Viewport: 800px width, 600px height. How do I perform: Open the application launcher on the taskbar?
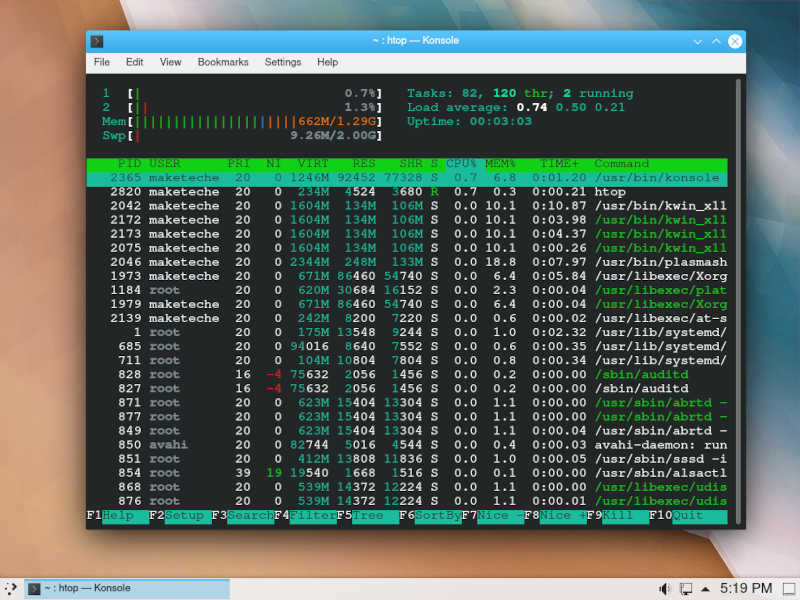pos(11,588)
